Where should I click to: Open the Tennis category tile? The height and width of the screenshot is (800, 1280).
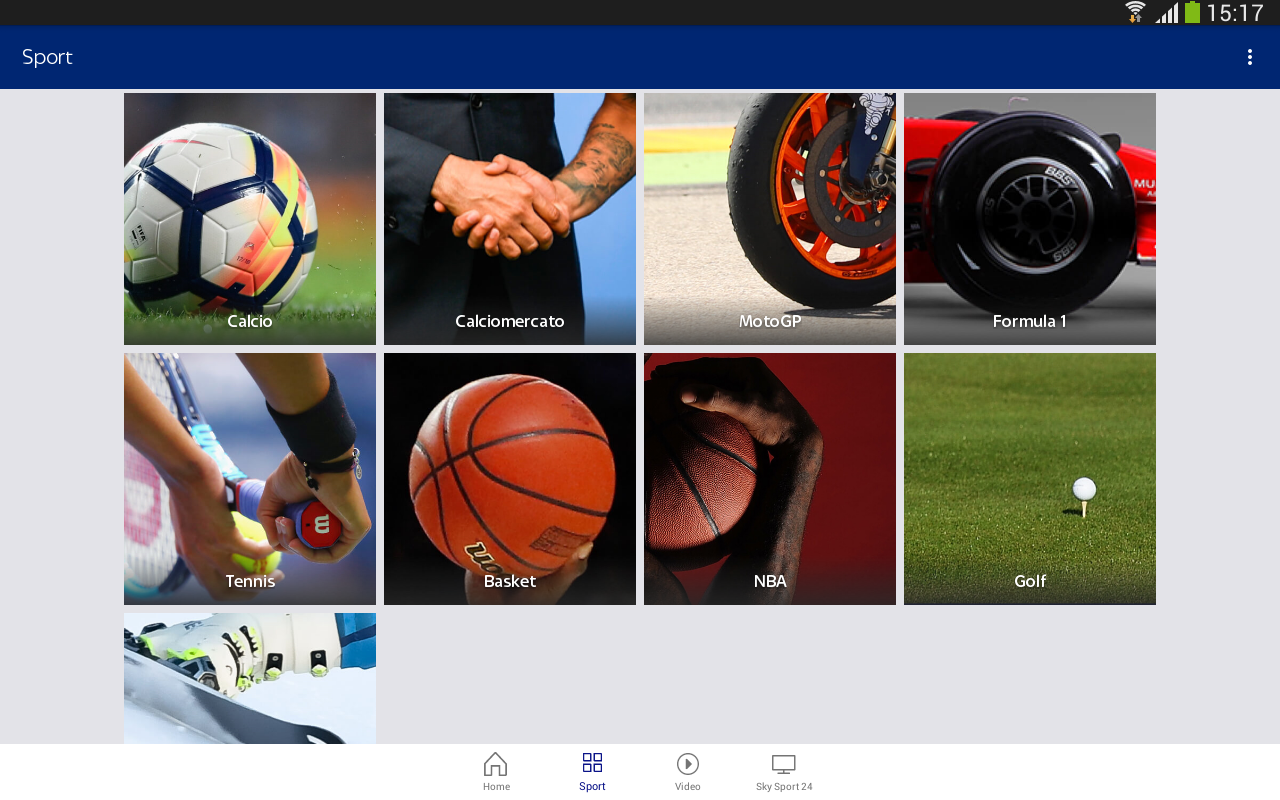250,479
